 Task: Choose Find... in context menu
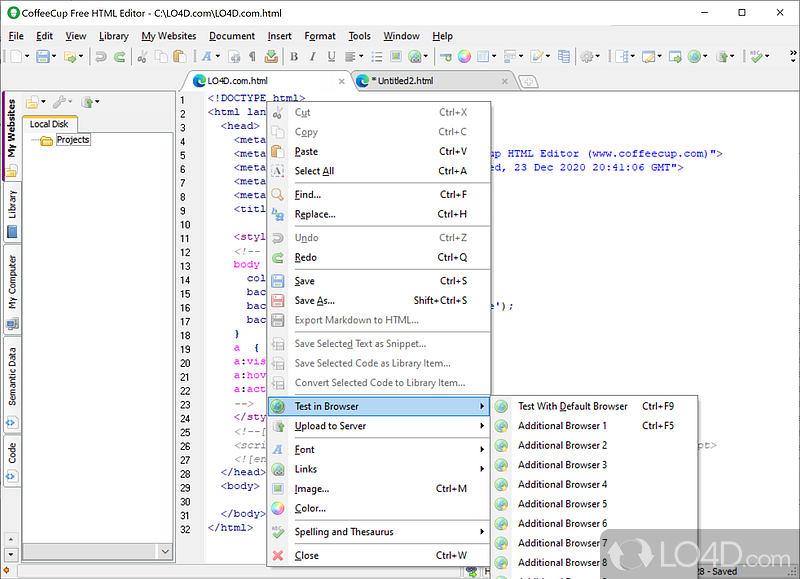(x=379, y=195)
